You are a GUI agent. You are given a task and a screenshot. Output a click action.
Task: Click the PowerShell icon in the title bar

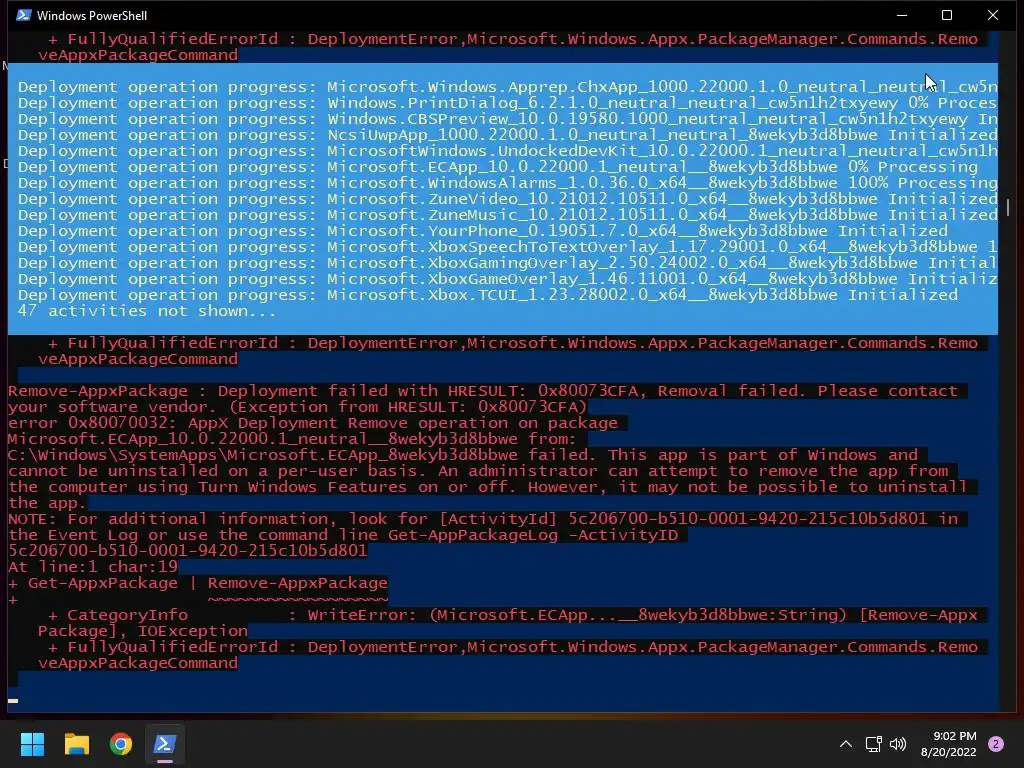click(x=24, y=15)
